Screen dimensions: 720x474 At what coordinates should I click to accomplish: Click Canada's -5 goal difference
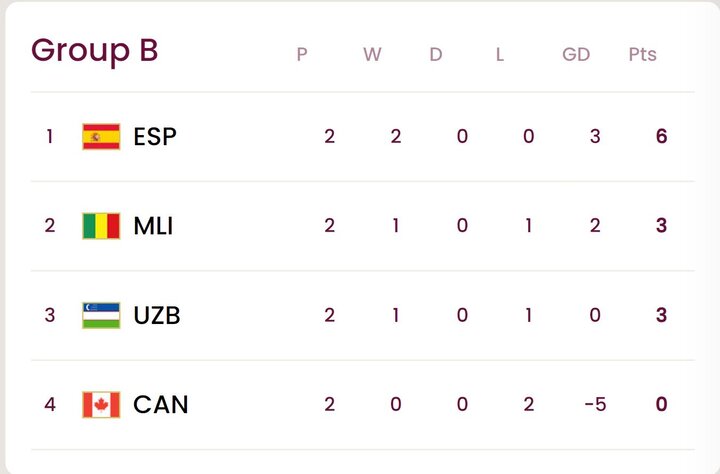[x=594, y=405]
